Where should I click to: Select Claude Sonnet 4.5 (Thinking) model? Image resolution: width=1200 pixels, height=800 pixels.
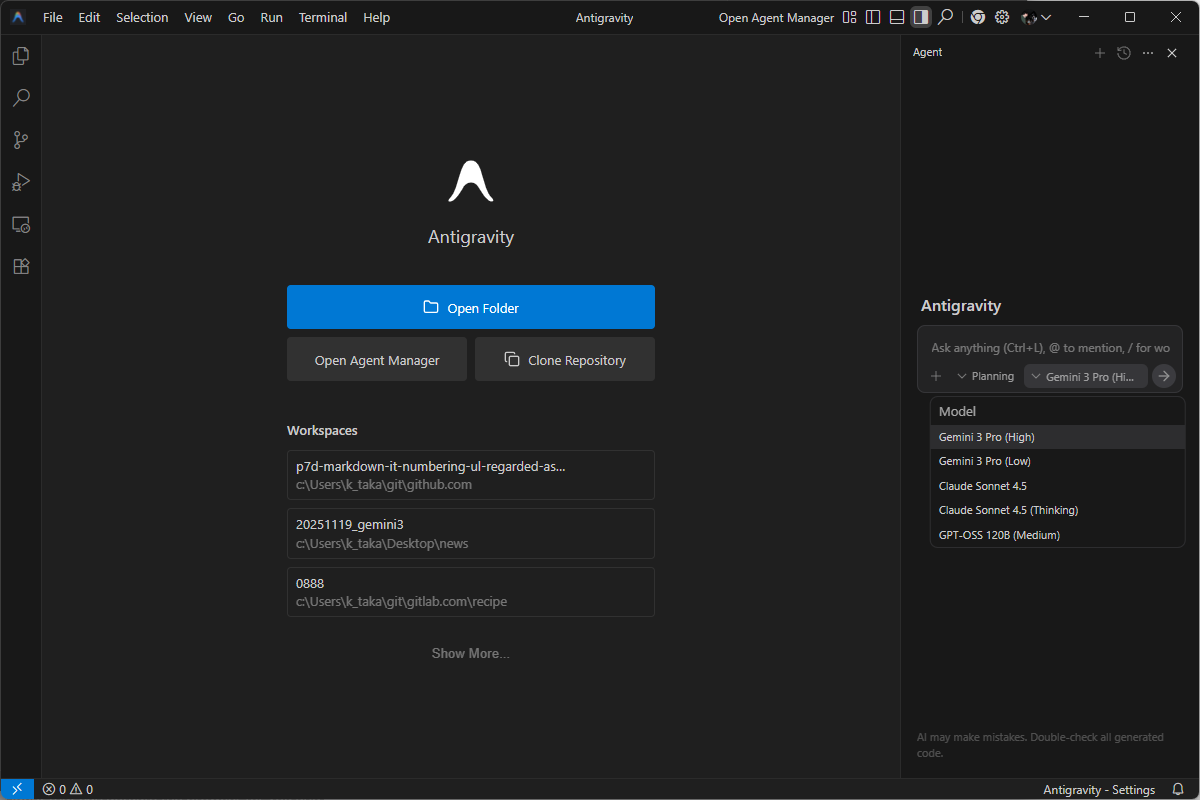pyautogui.click(x=1008, y=510)
